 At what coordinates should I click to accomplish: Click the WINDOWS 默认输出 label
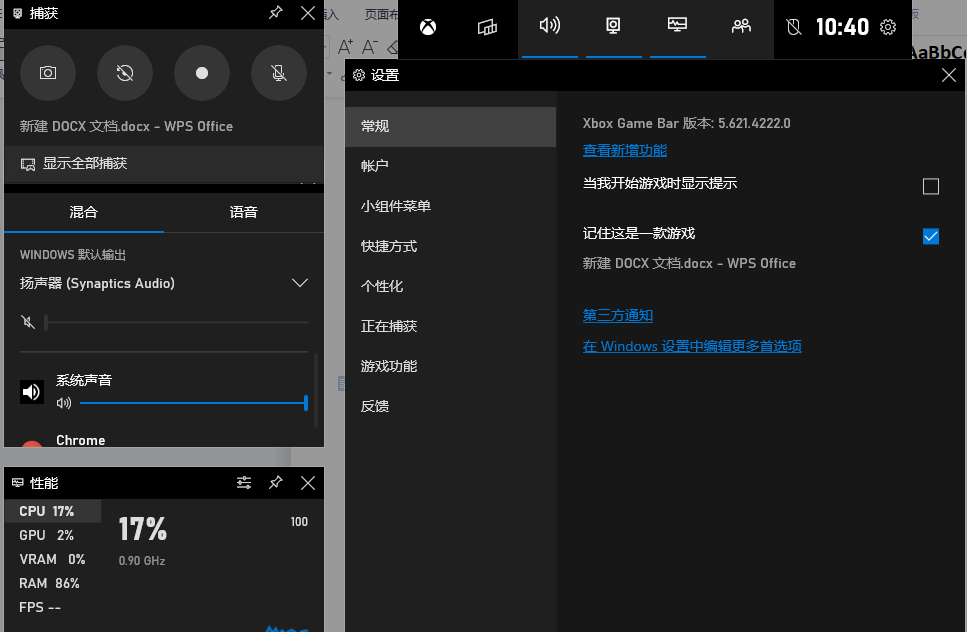(73, 255)
